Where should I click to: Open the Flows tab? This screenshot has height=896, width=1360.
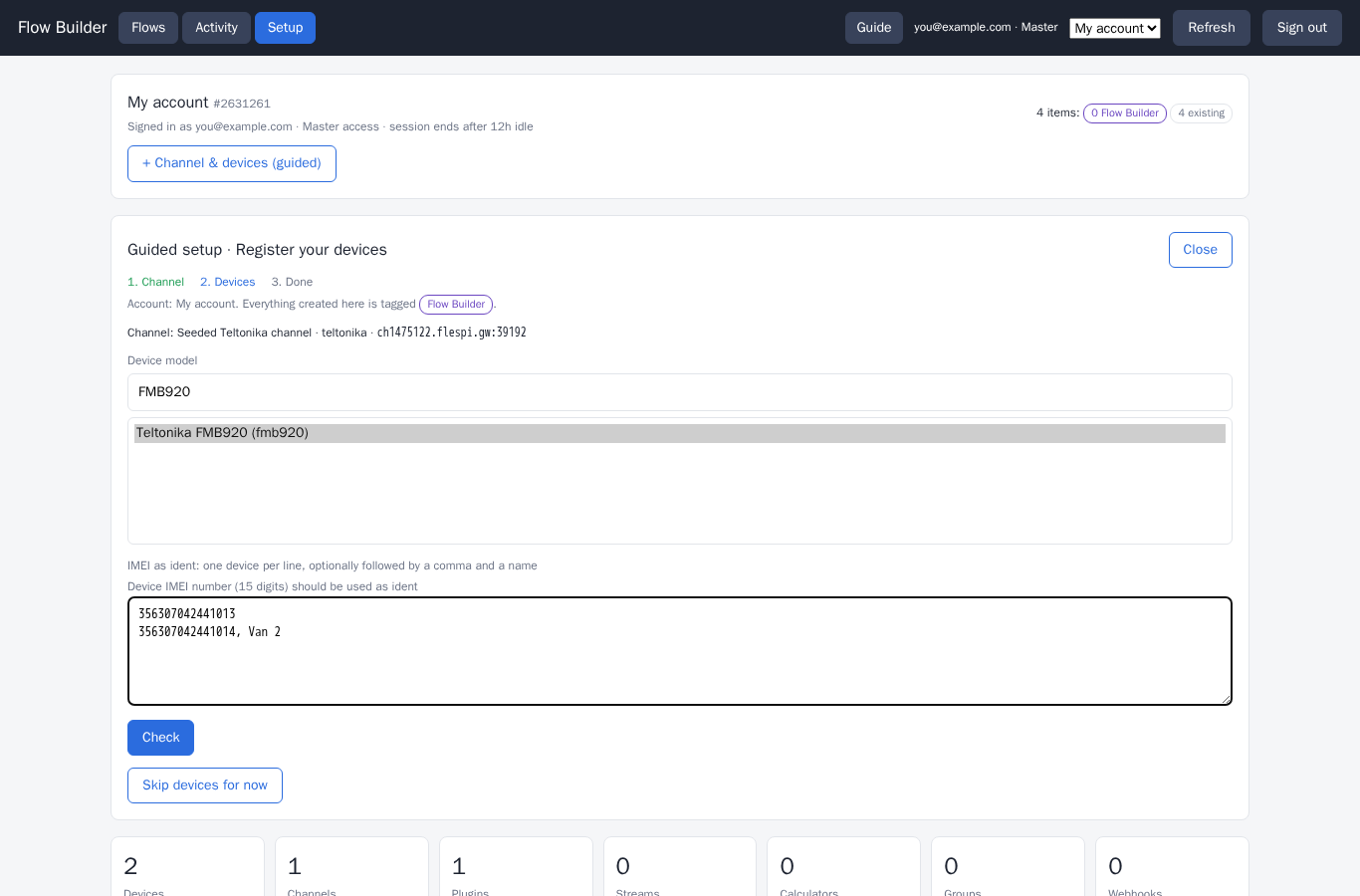coord(148,28)
